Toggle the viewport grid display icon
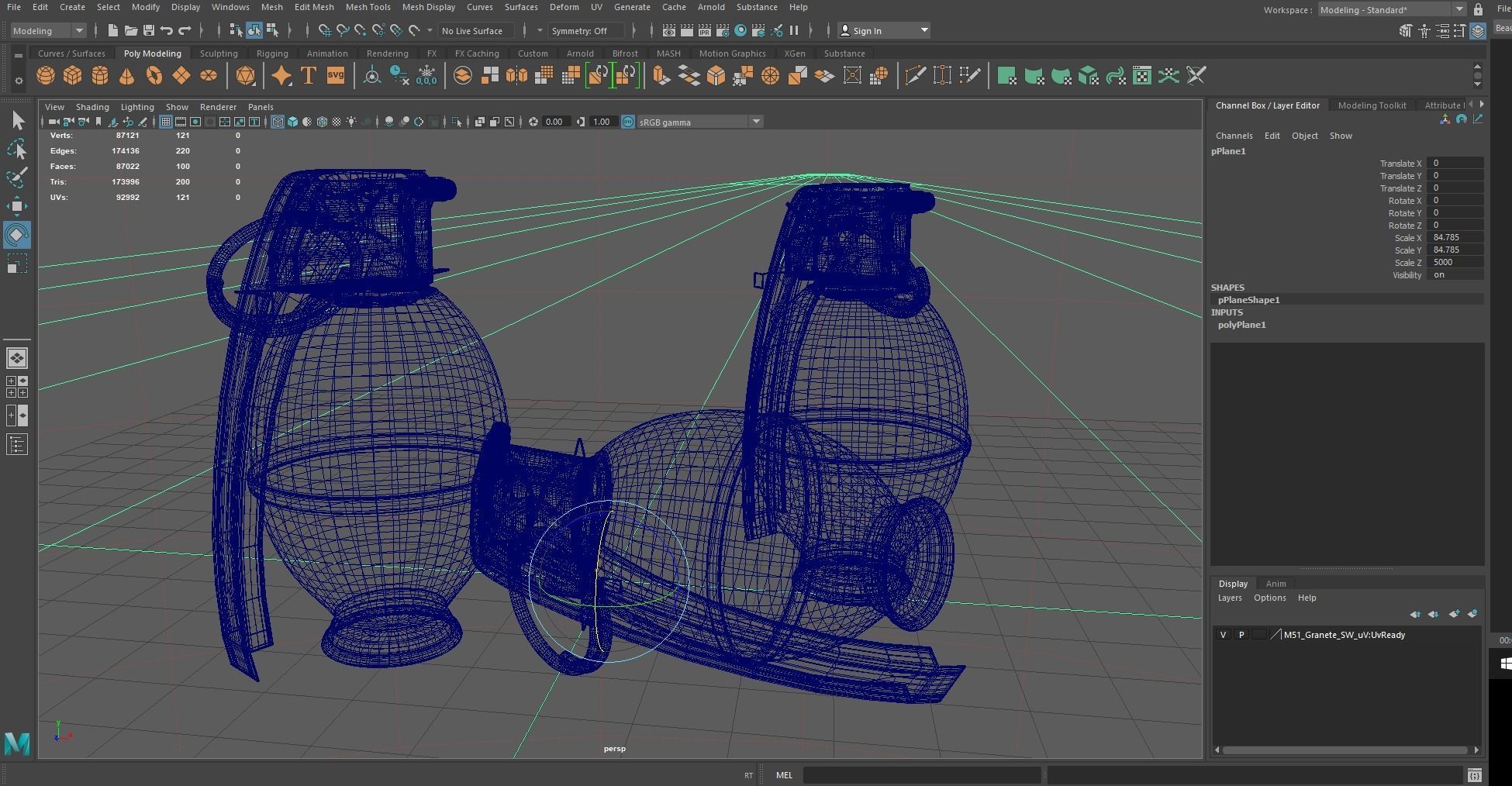 [165, 122]
